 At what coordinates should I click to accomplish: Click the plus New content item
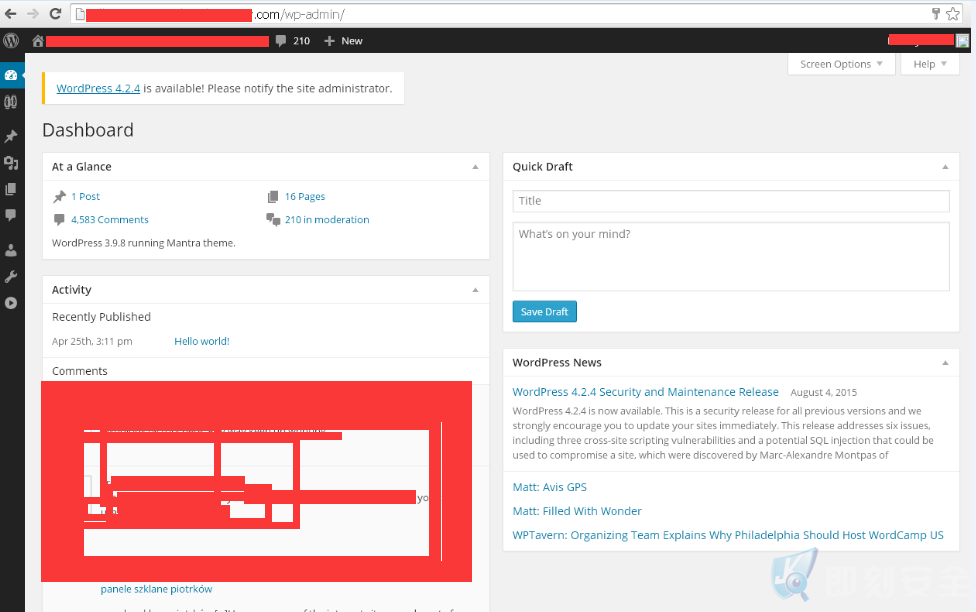pos(343,41)
